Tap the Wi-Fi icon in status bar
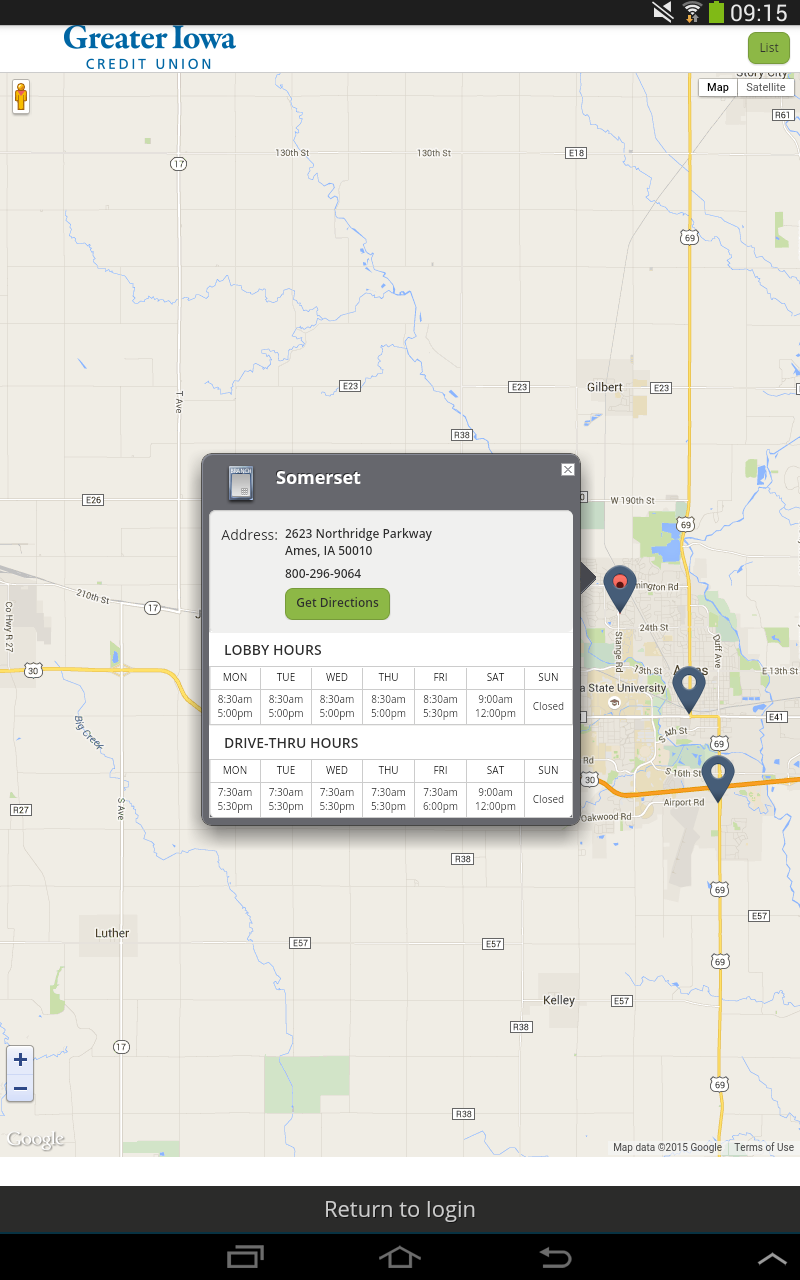 tap(692, 12)
